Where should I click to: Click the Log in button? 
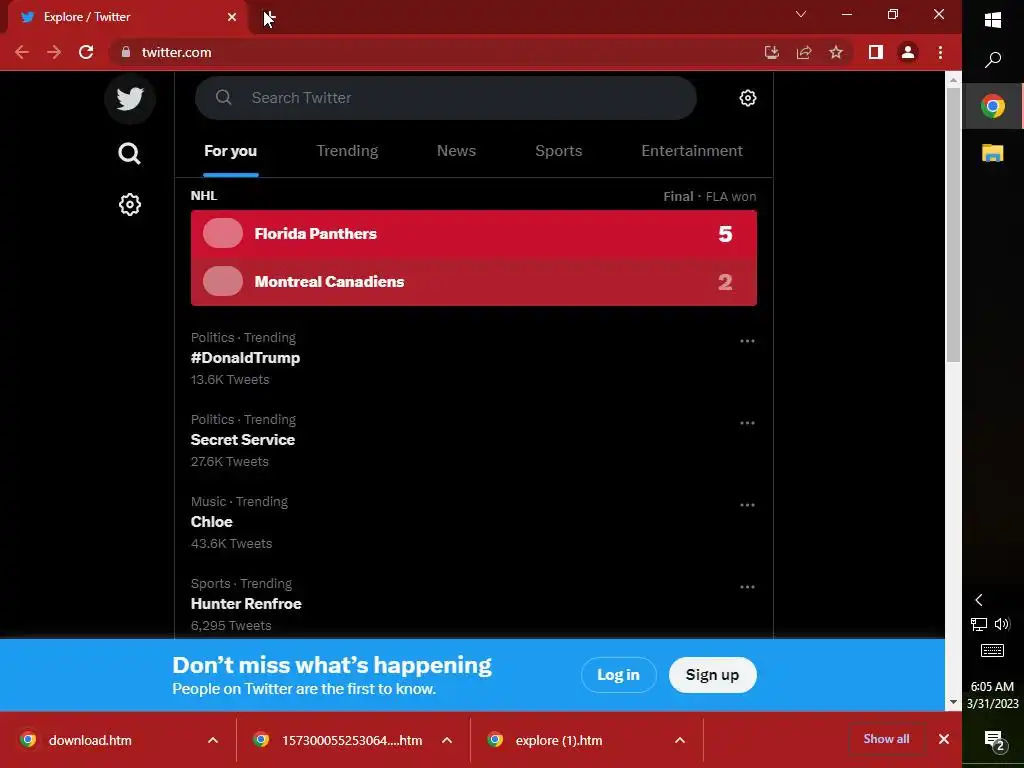pos(618,675)
